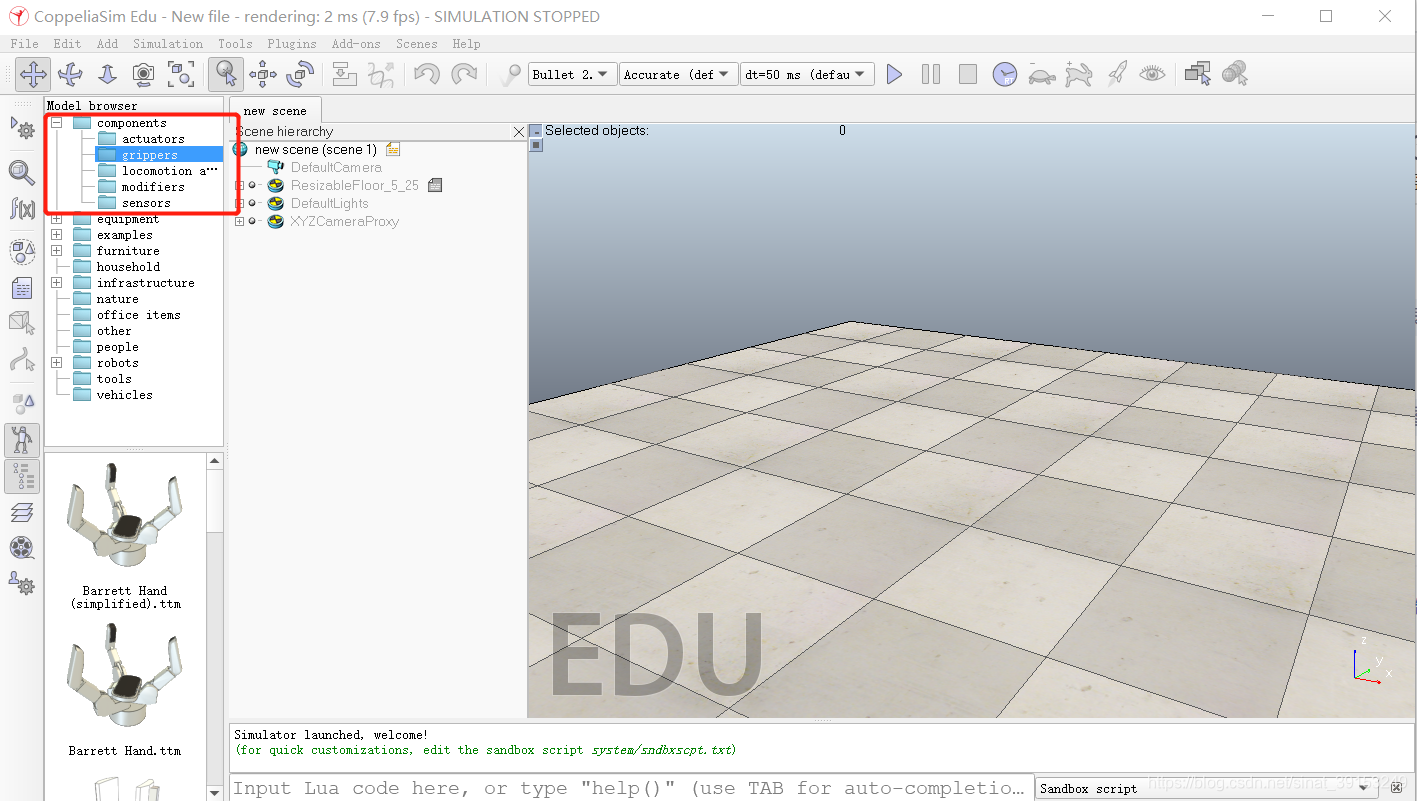This screenshot has width=1417, height=801.
Task: Open the scene selector icon
Action: [x=1234, y=74]
